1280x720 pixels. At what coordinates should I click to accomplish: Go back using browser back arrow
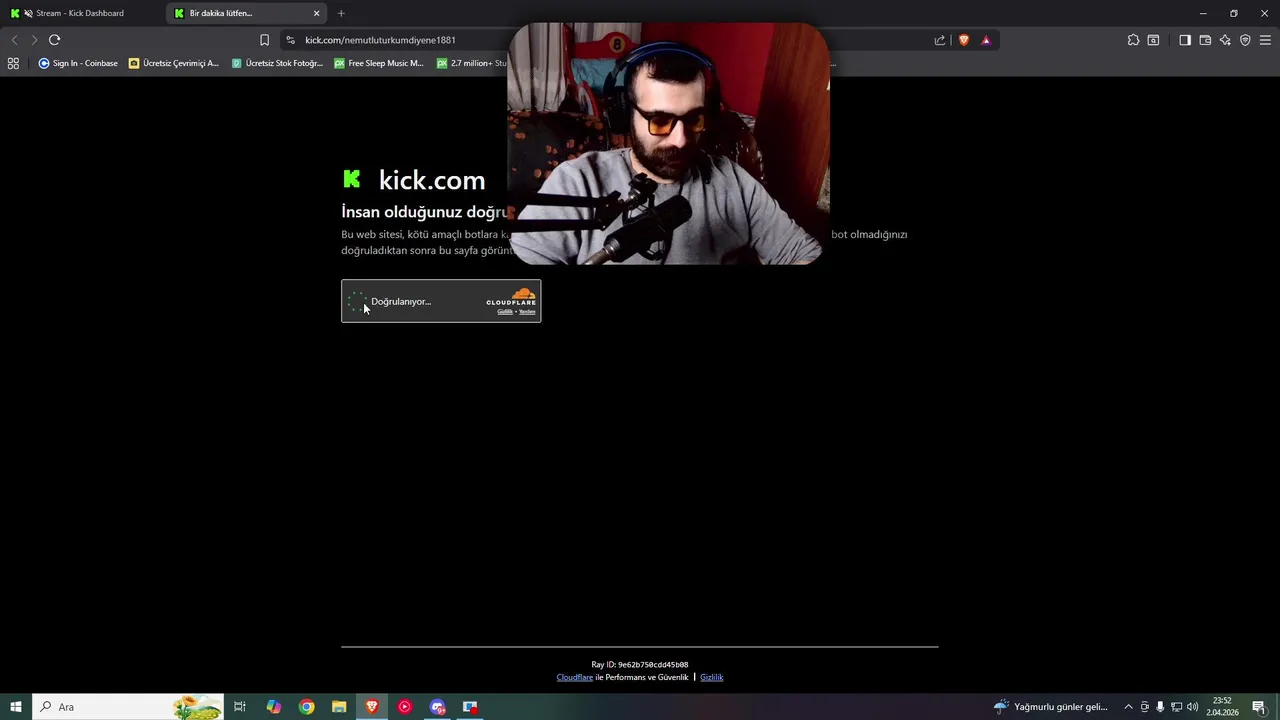click(x=14, y=40)
